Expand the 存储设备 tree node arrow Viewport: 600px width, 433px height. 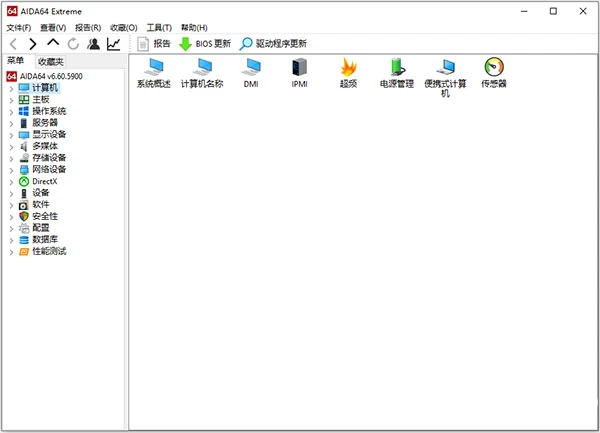tap(11, 159)
